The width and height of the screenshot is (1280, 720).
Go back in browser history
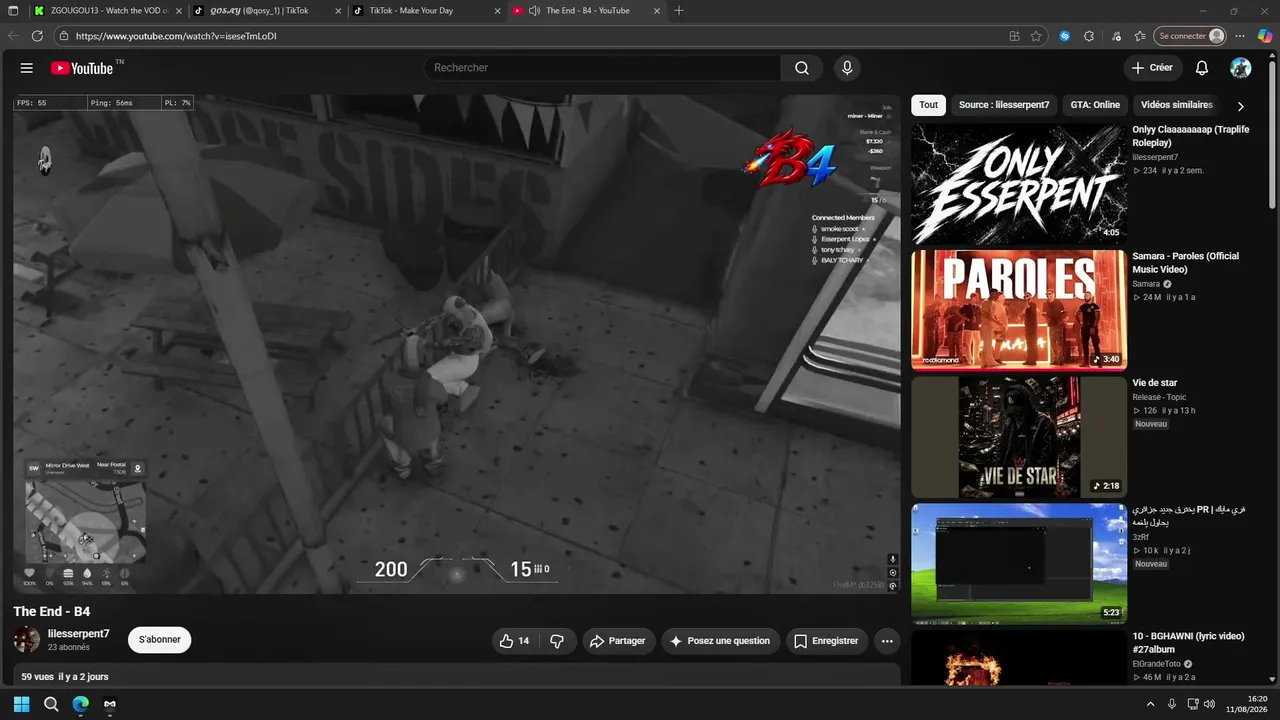click(x=13, y=36)
